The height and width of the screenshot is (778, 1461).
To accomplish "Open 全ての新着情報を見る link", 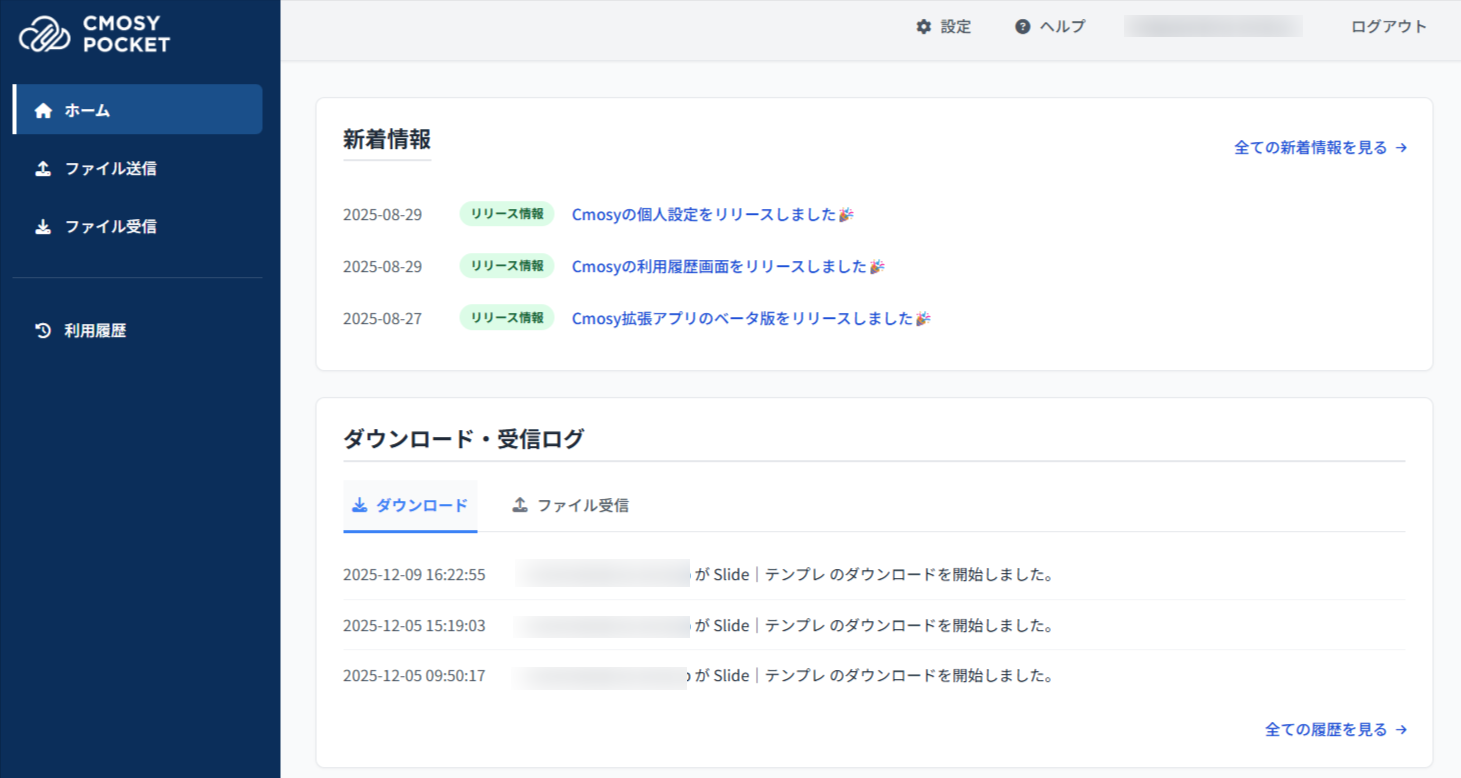I will (1319, 148).
